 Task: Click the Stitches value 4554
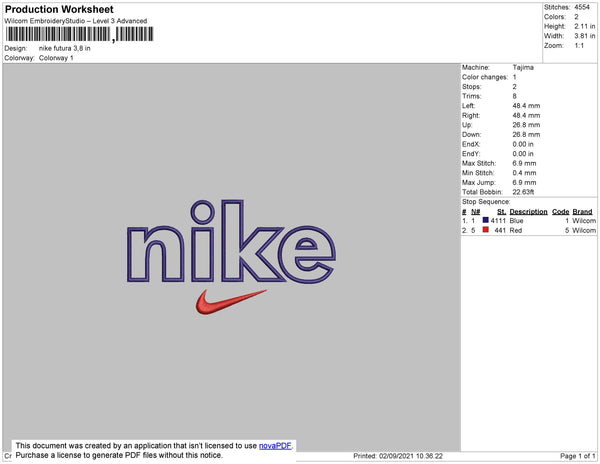[x=582, y=7]
